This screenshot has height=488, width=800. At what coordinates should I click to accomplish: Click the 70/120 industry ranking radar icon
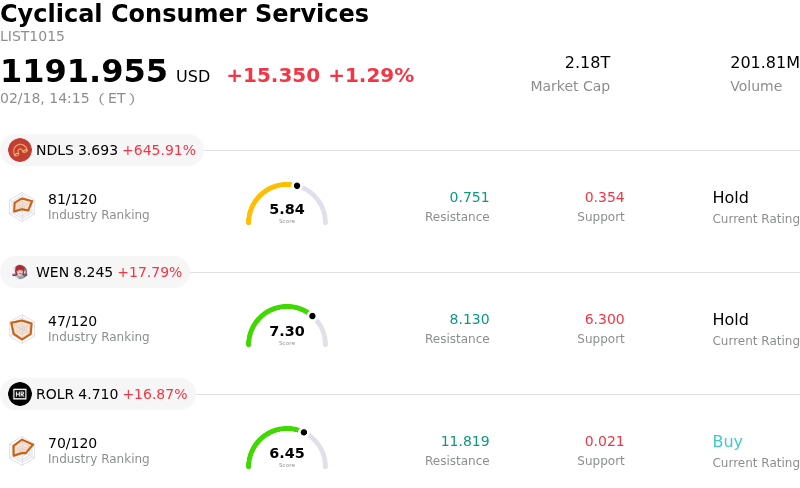click(22, 450)
